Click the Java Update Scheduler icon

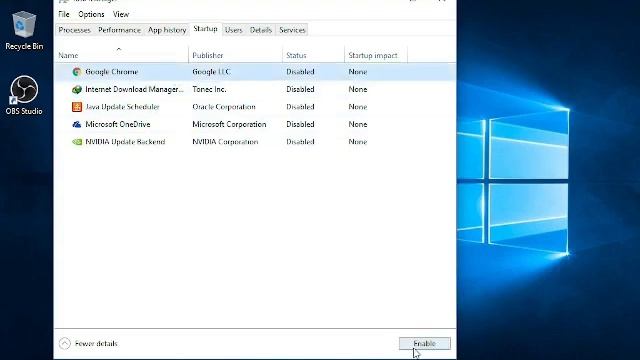pyautogui.click(x=77, y=107)
